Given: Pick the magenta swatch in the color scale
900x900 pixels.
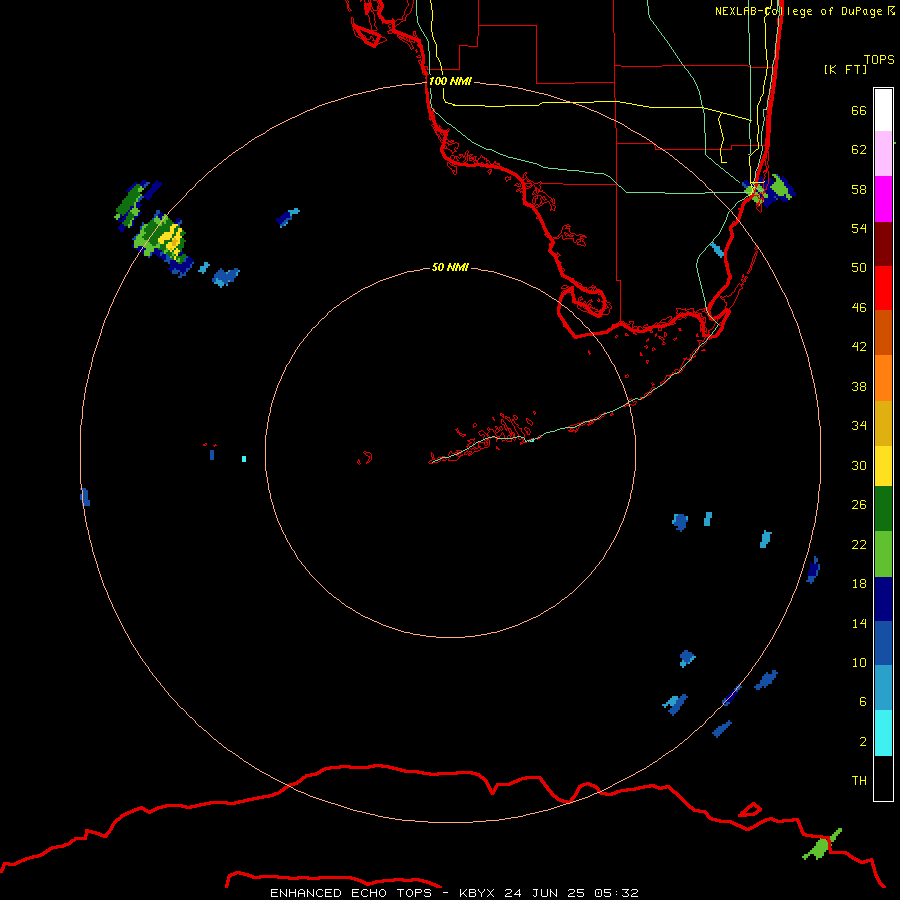Looking at the screenshot, I should (883, 199).
